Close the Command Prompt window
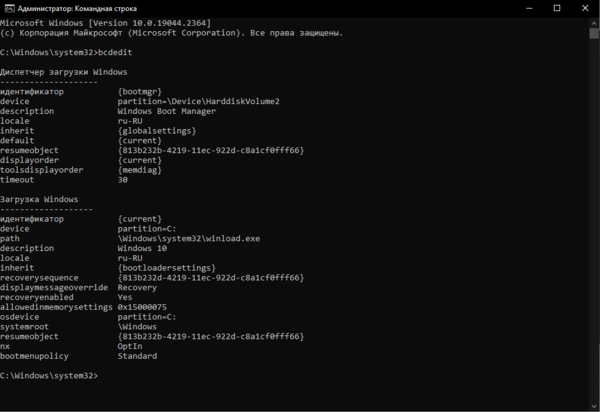Viewport: 600px width, 412px height. click(x=585, y=9)
